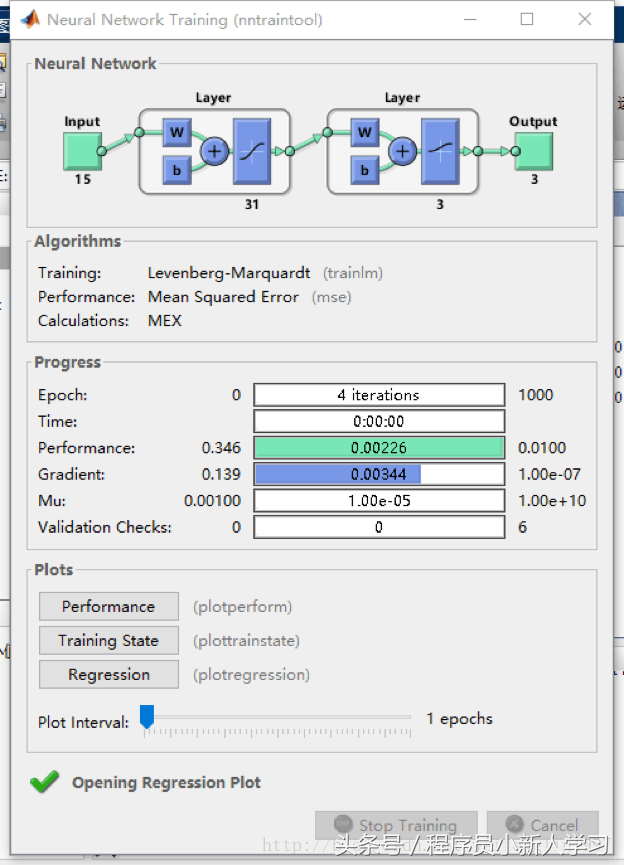Click the (mse) function label
The width and height of the screenshot is (624, 865).
tap(332, 297)
